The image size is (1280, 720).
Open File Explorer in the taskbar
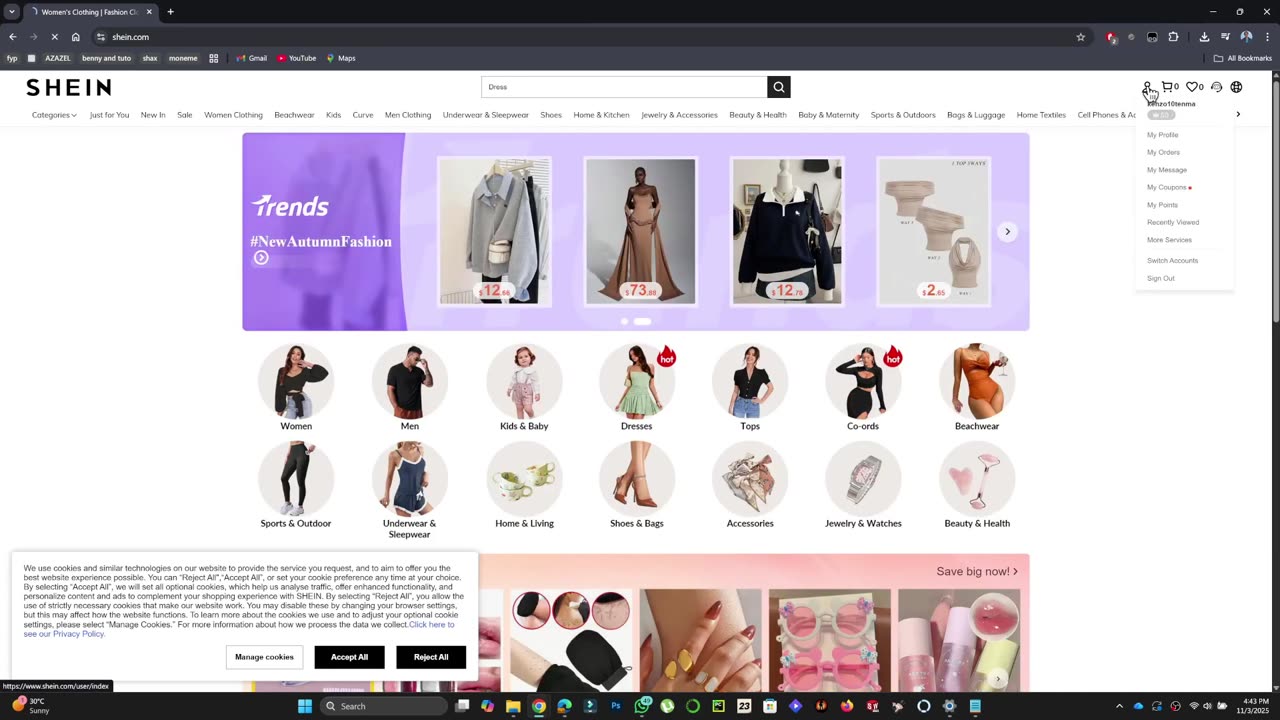tap(513, 706)
